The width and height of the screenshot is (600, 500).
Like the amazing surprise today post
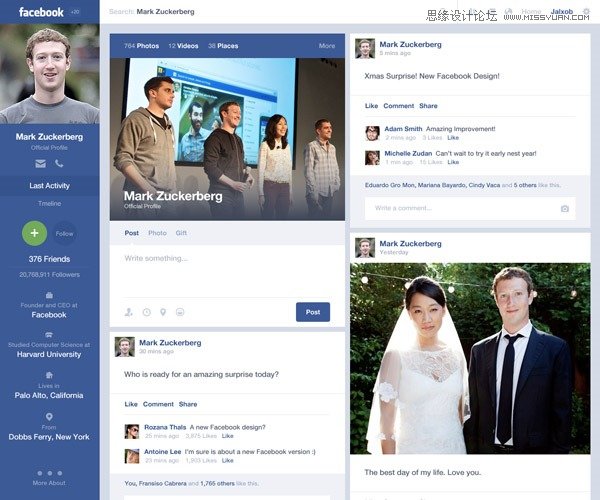coord(131,404)
